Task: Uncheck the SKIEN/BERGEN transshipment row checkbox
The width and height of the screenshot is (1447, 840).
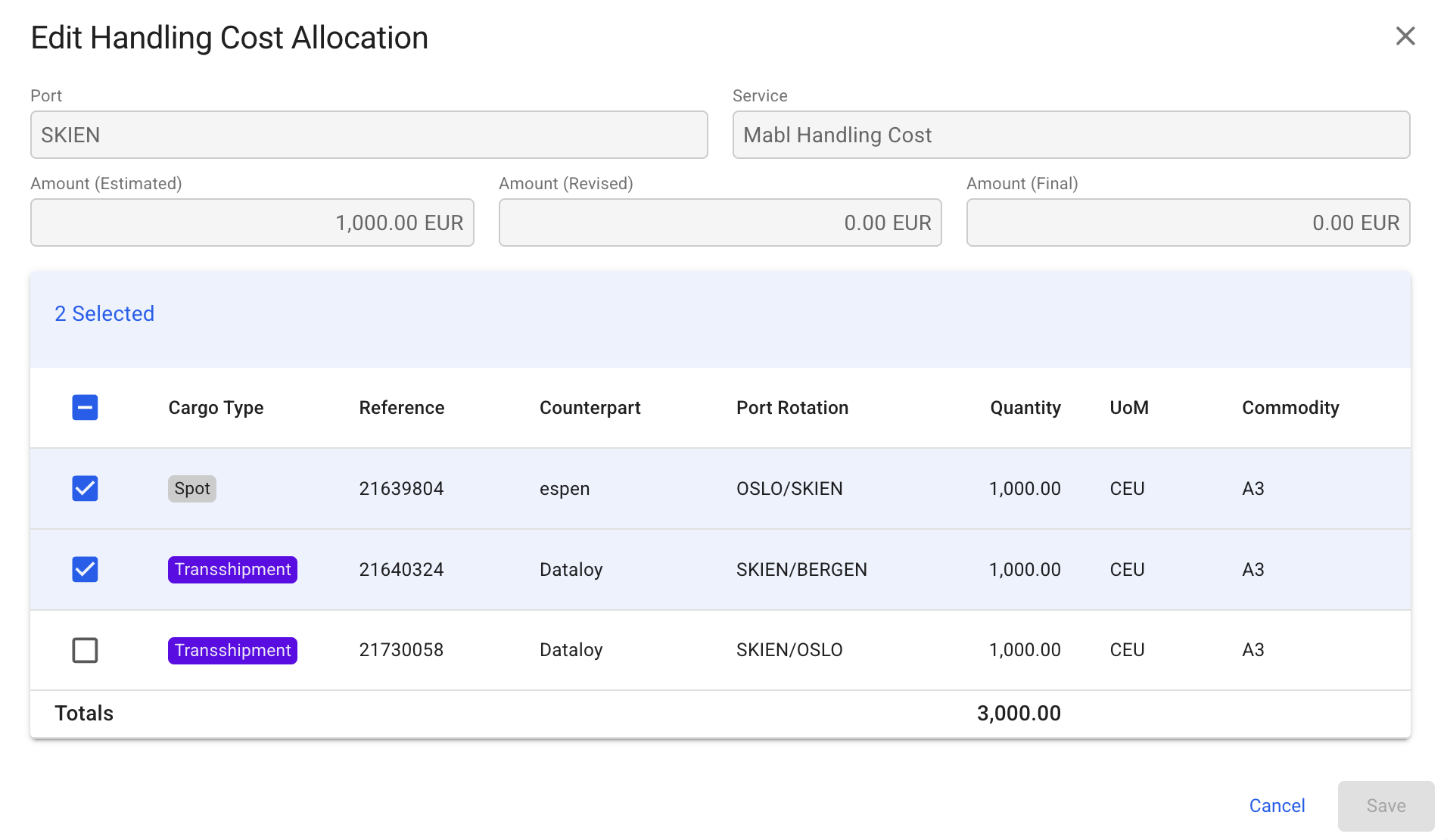Action: click(85, 570)
